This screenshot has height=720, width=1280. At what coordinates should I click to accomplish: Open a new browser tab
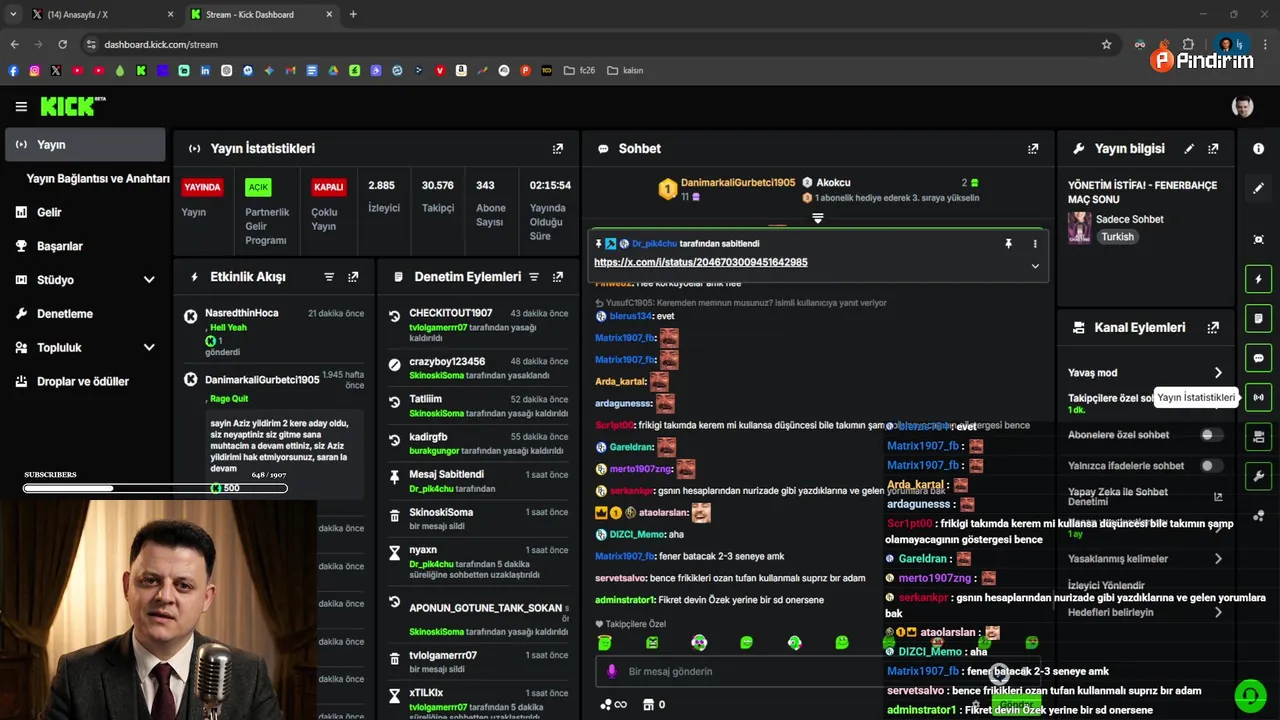click(x=353, y=14)
